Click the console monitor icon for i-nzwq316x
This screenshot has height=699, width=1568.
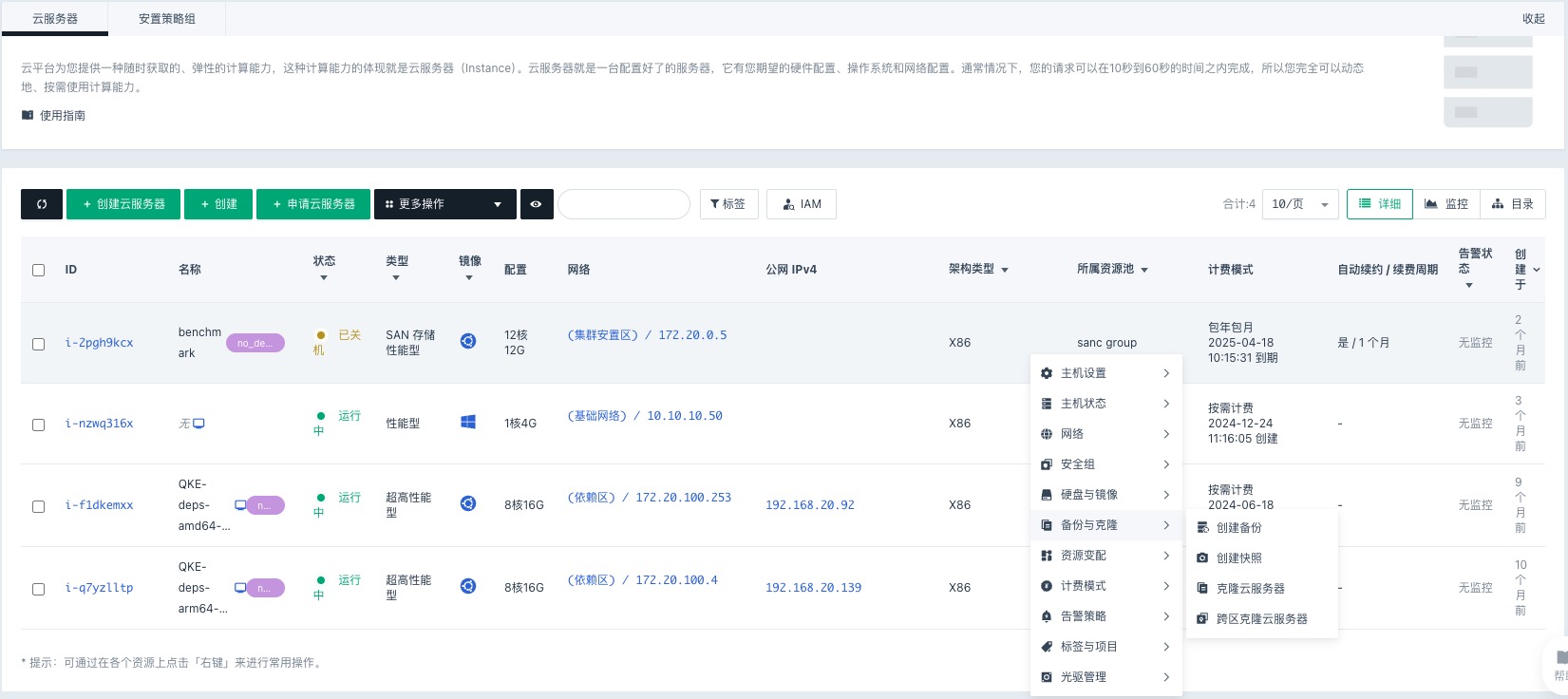point(198,424)
